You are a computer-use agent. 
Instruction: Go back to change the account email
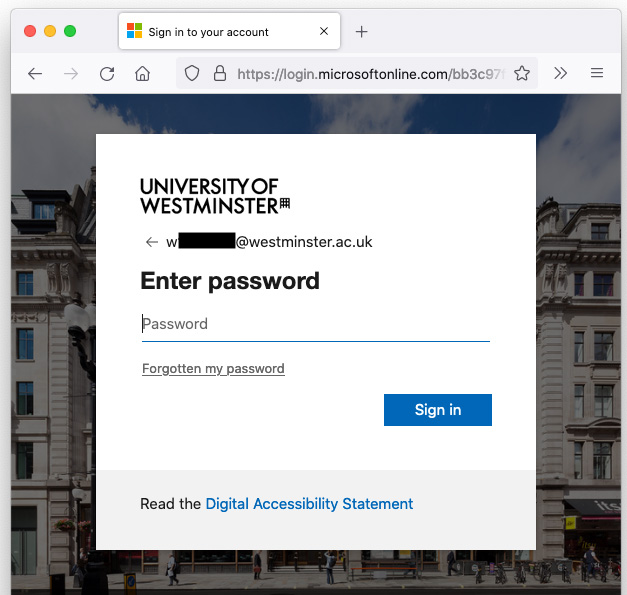(x=152, y=242)
